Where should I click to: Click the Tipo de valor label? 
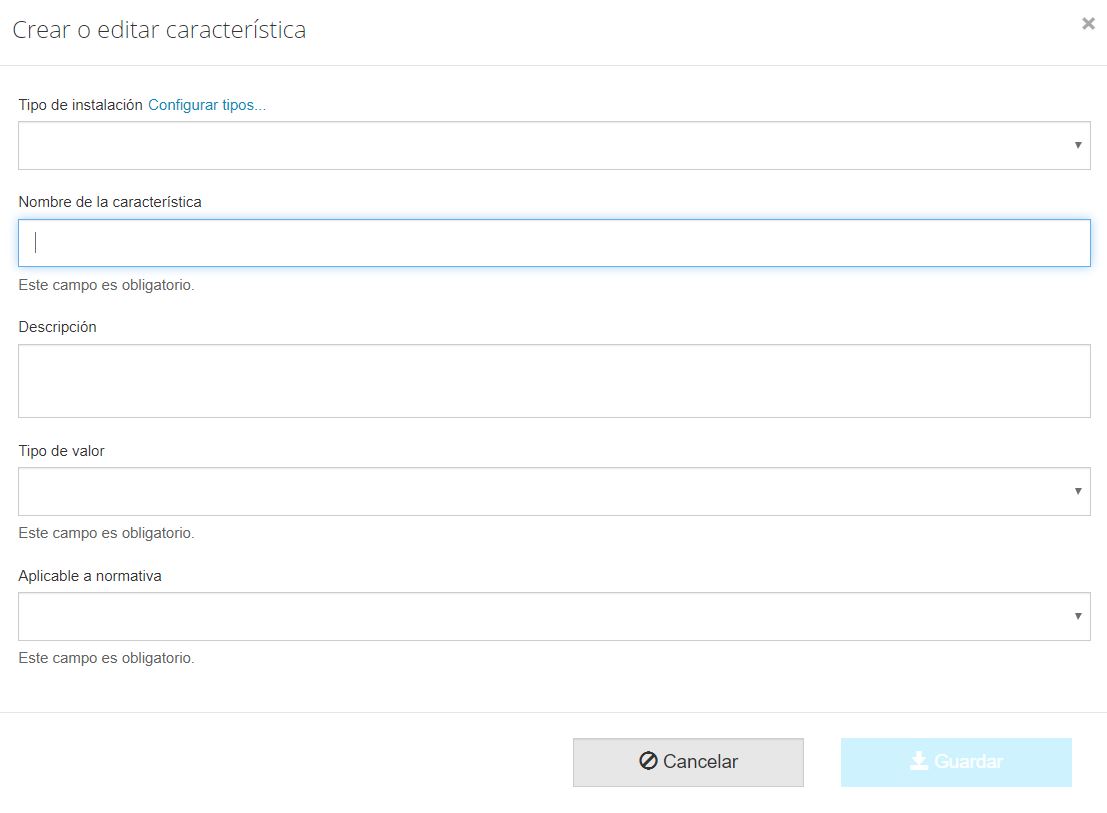(x=62, y=451)
